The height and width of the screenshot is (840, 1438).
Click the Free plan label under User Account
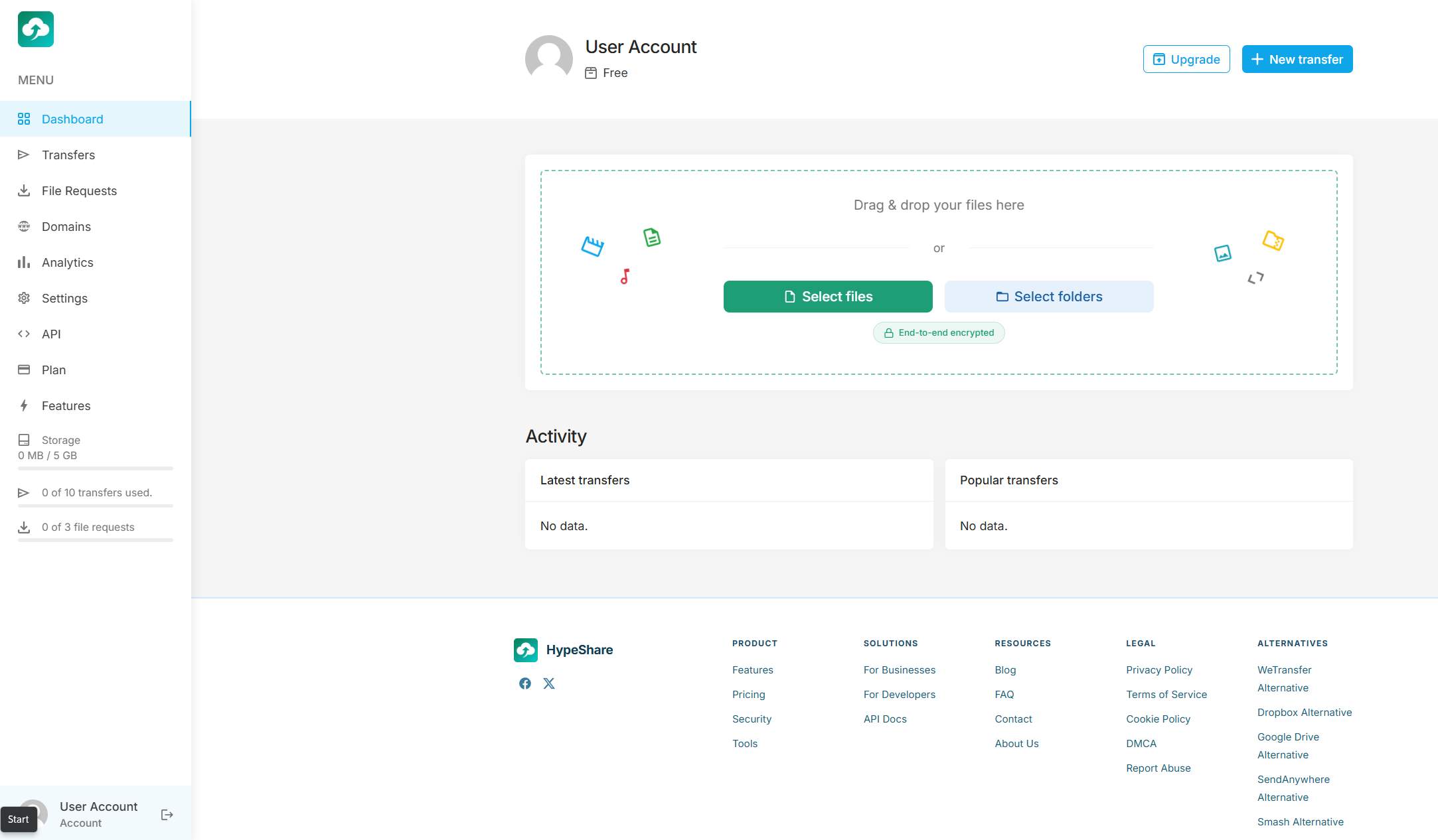615,73
